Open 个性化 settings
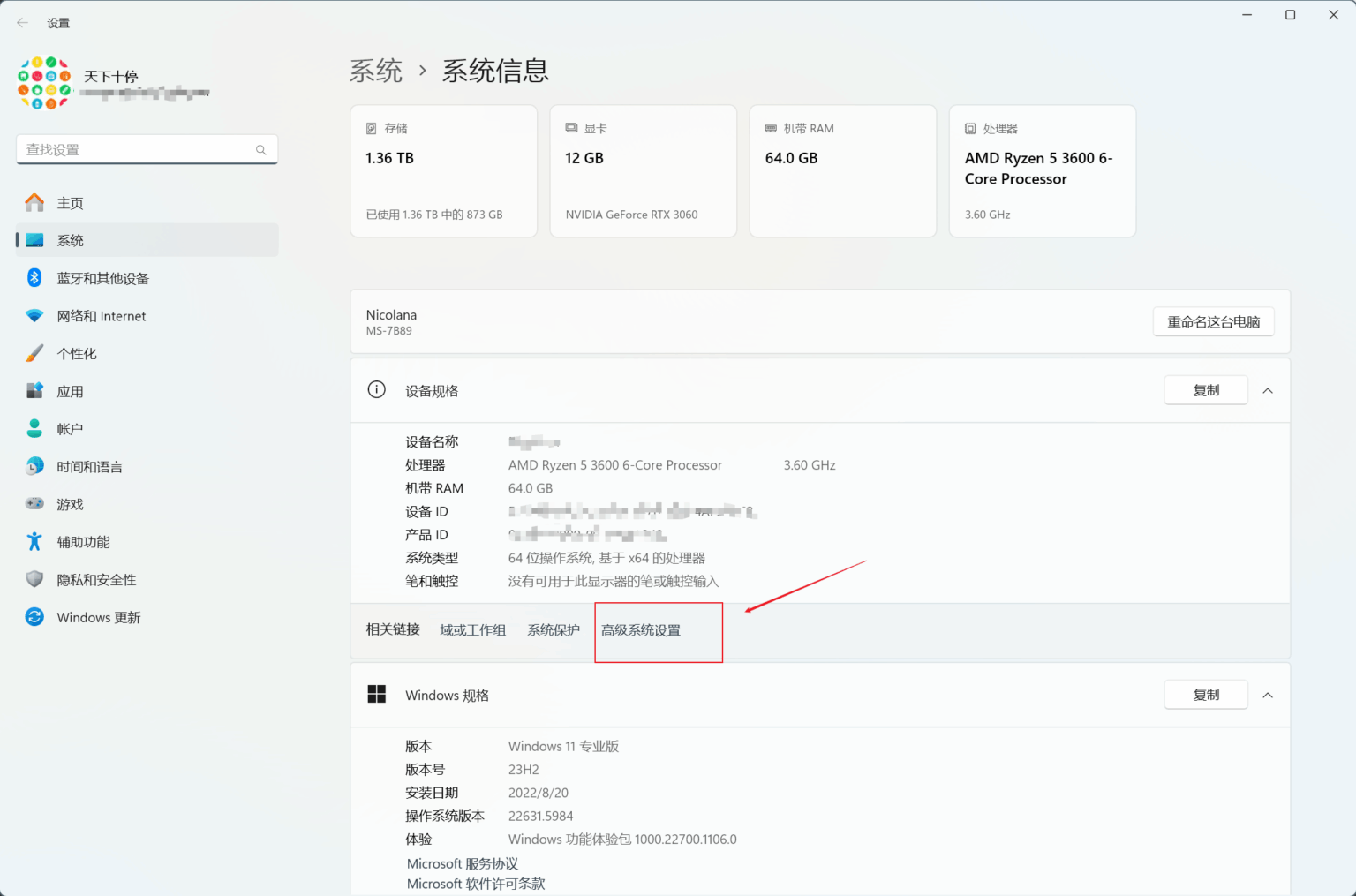Screen dimensions: 1356x896 click(77, 352)
